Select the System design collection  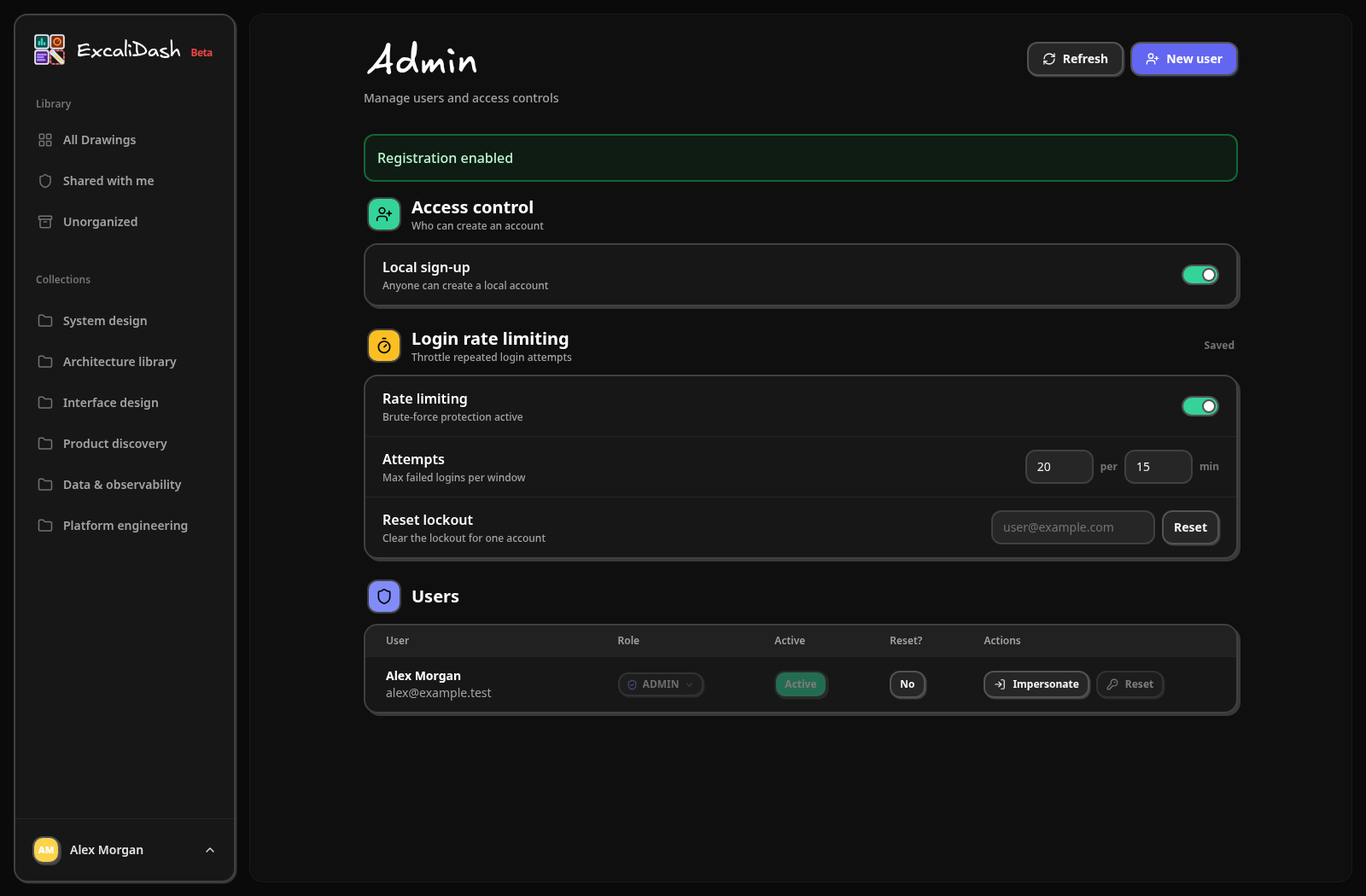pos(125,321)
